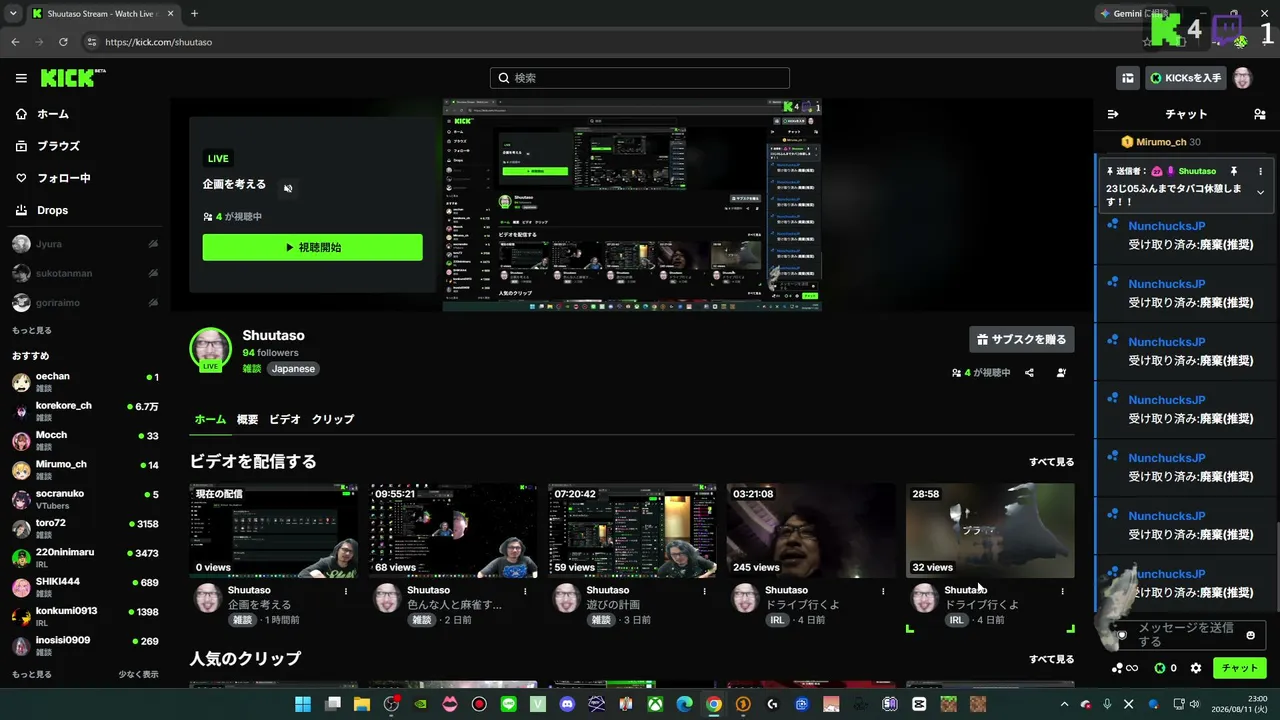Open the inventory box icon in header
Screen dimensions: 1280x720
[1128, 78]
